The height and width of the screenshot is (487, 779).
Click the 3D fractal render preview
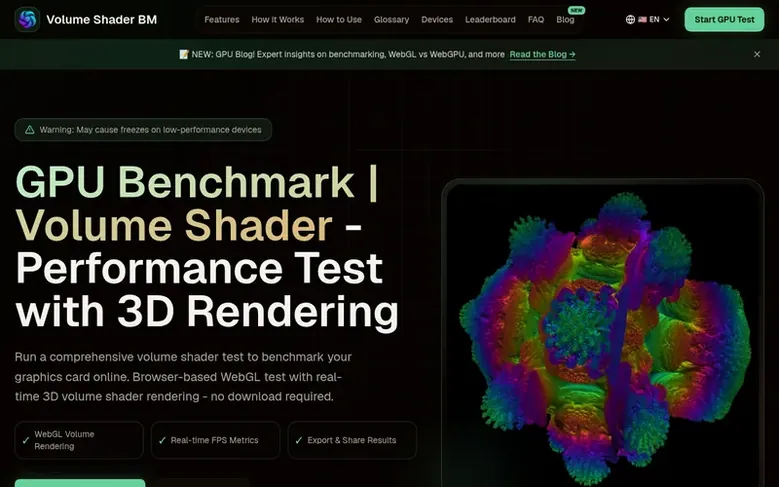pyautogui.click(x=603, y=335)
